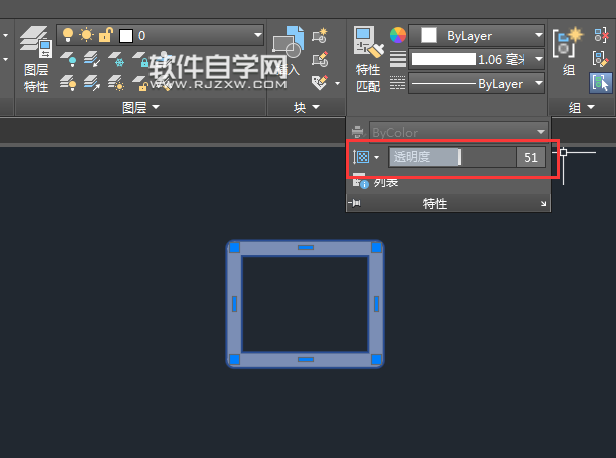The width and height of the screenshot is (616, 458).
Task: Click the Ungroup icon with red X
Action: [600, 35]
